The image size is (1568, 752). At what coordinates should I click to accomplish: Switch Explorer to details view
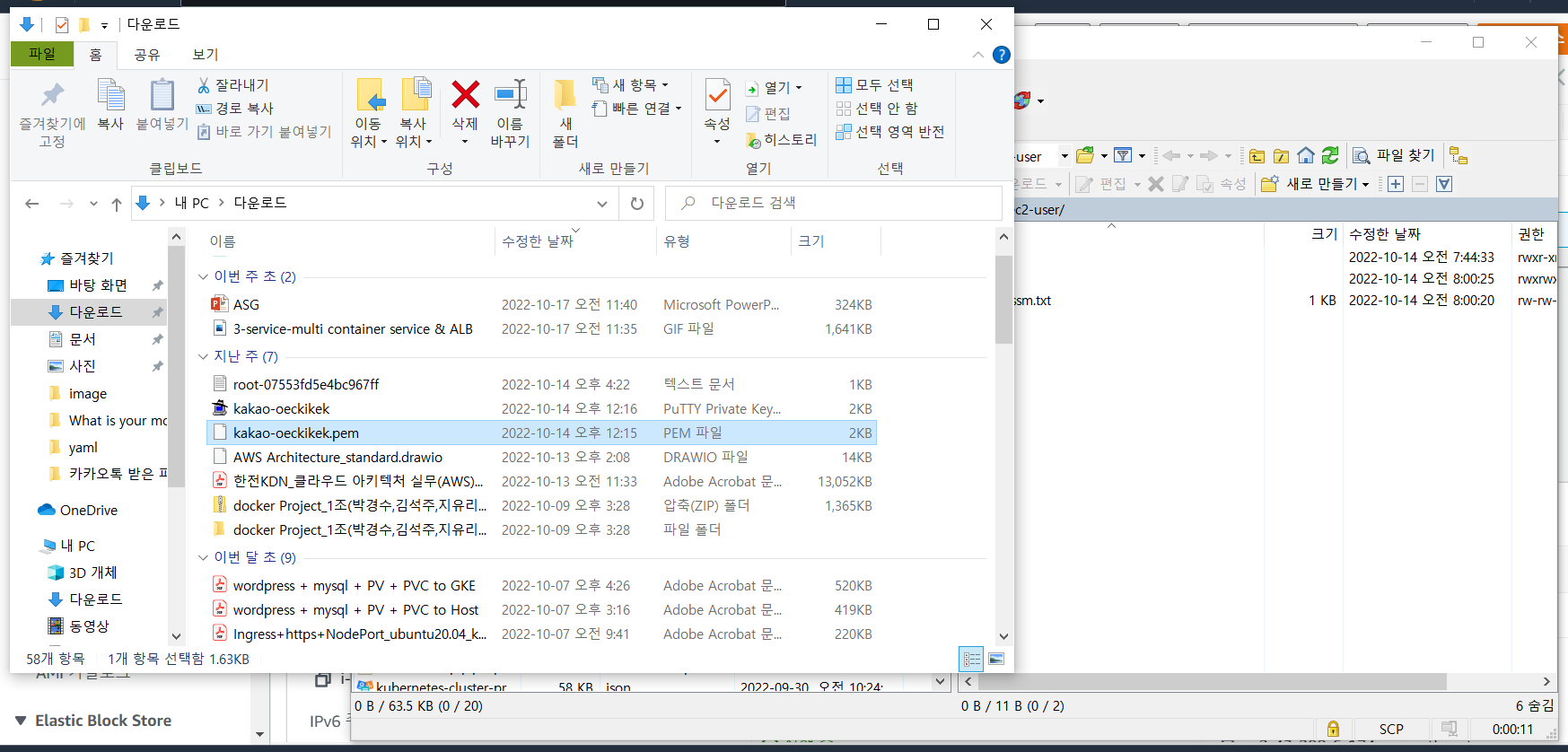coord(972,659)
